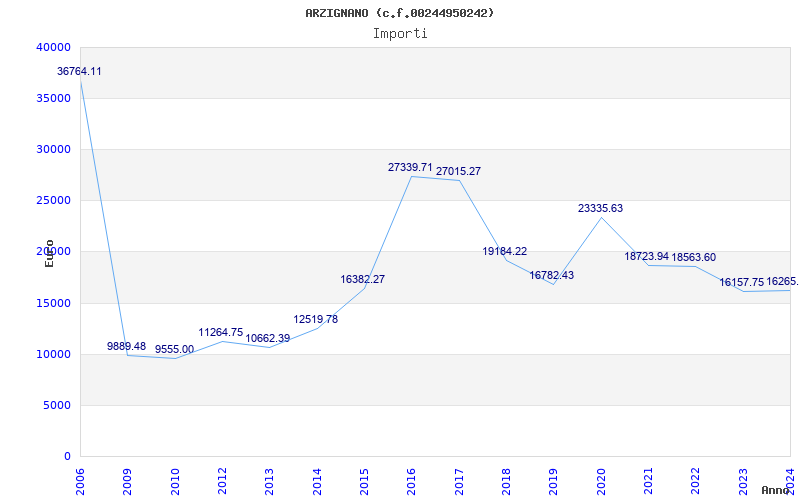The height and width of the screenshot is (500, 800).
Task: Select data label 18723.94
Action: pos(646,256)
